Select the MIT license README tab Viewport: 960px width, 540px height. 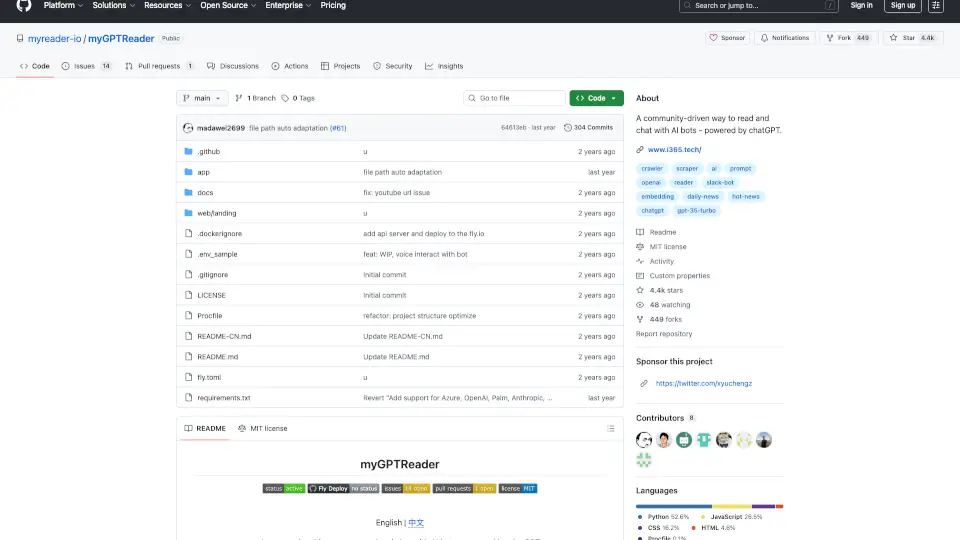click(262, 428)
